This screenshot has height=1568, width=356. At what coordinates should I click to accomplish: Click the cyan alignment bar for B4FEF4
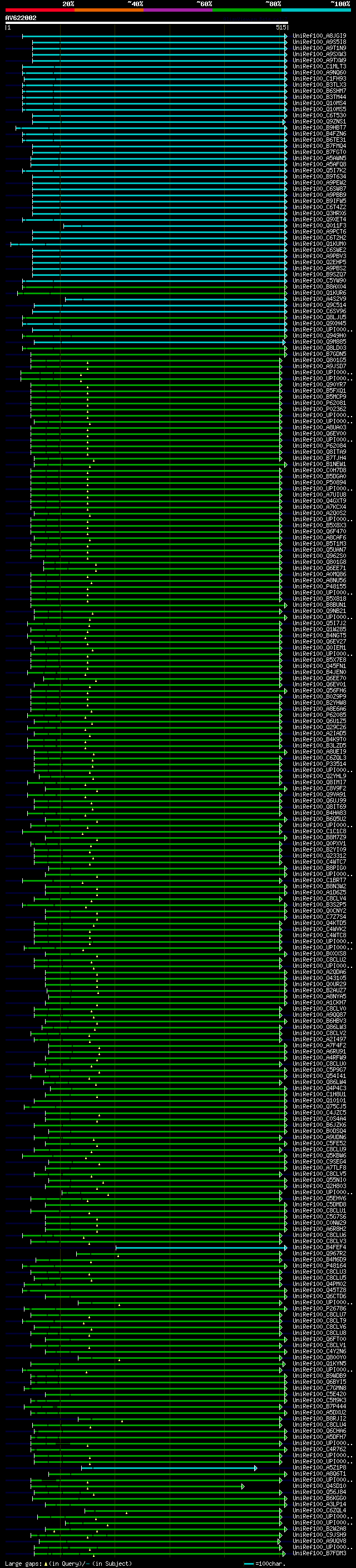click(x=201, y=1248)
